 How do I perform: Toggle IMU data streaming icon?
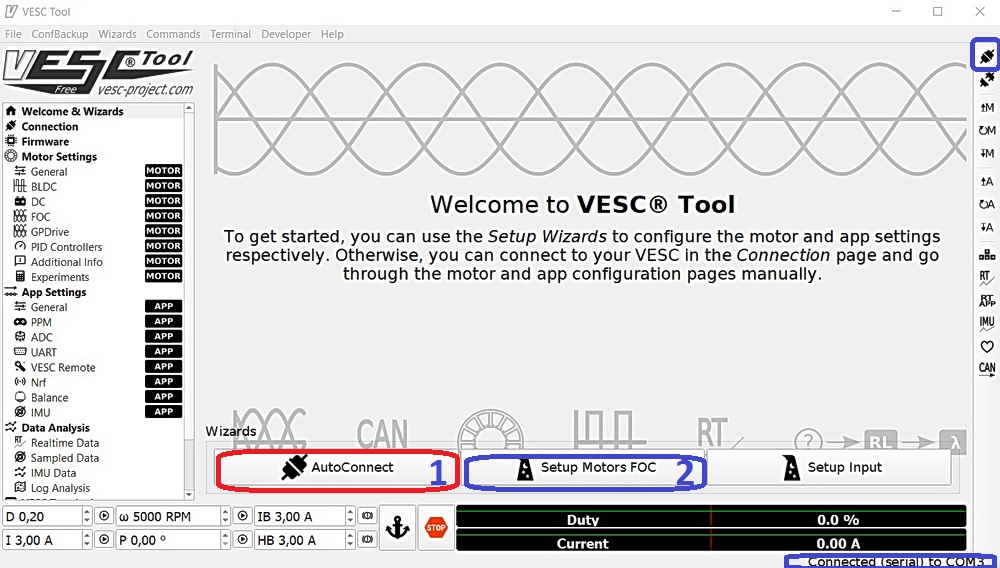(x=987, y=323)
